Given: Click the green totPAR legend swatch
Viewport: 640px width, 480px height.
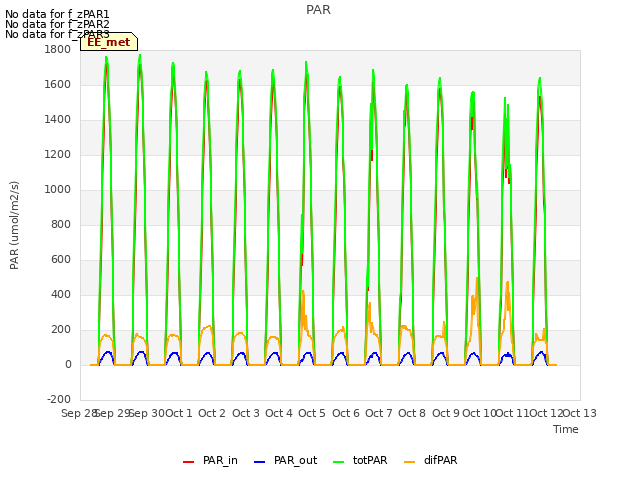Looking at the screenshot, I should [x=339, y=462].
